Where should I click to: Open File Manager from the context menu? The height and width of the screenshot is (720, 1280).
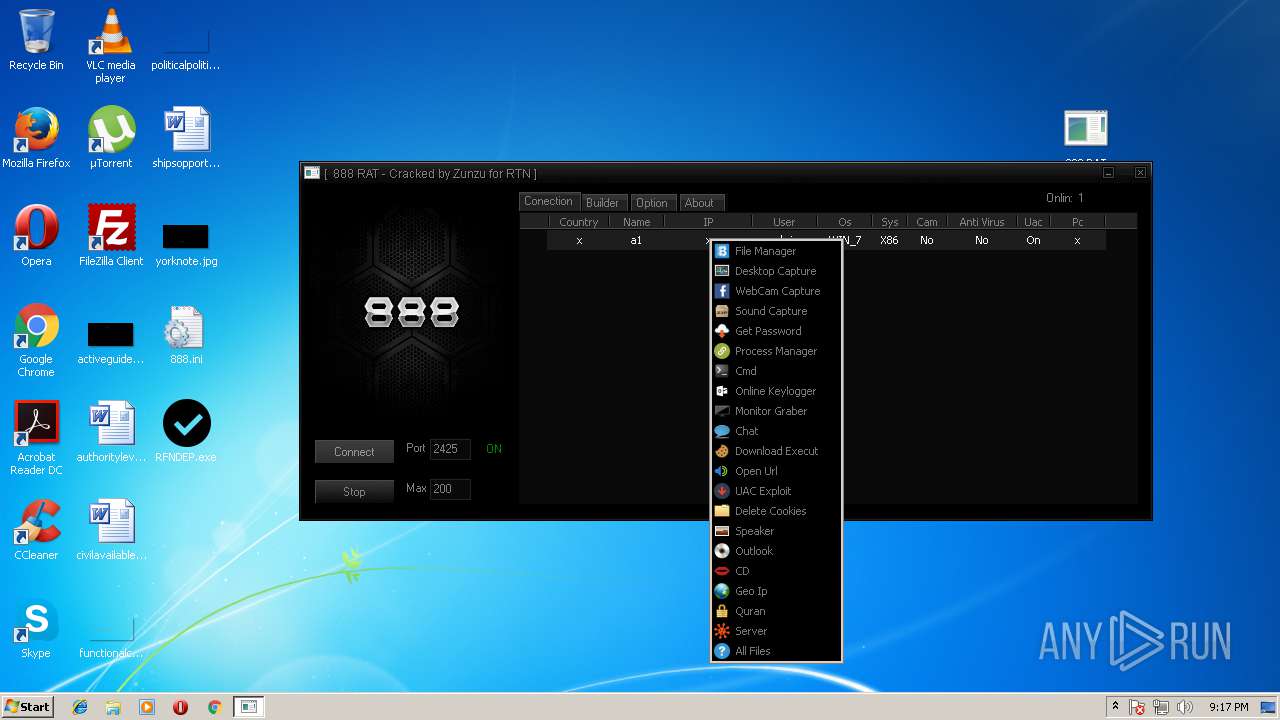coord(776,251)
